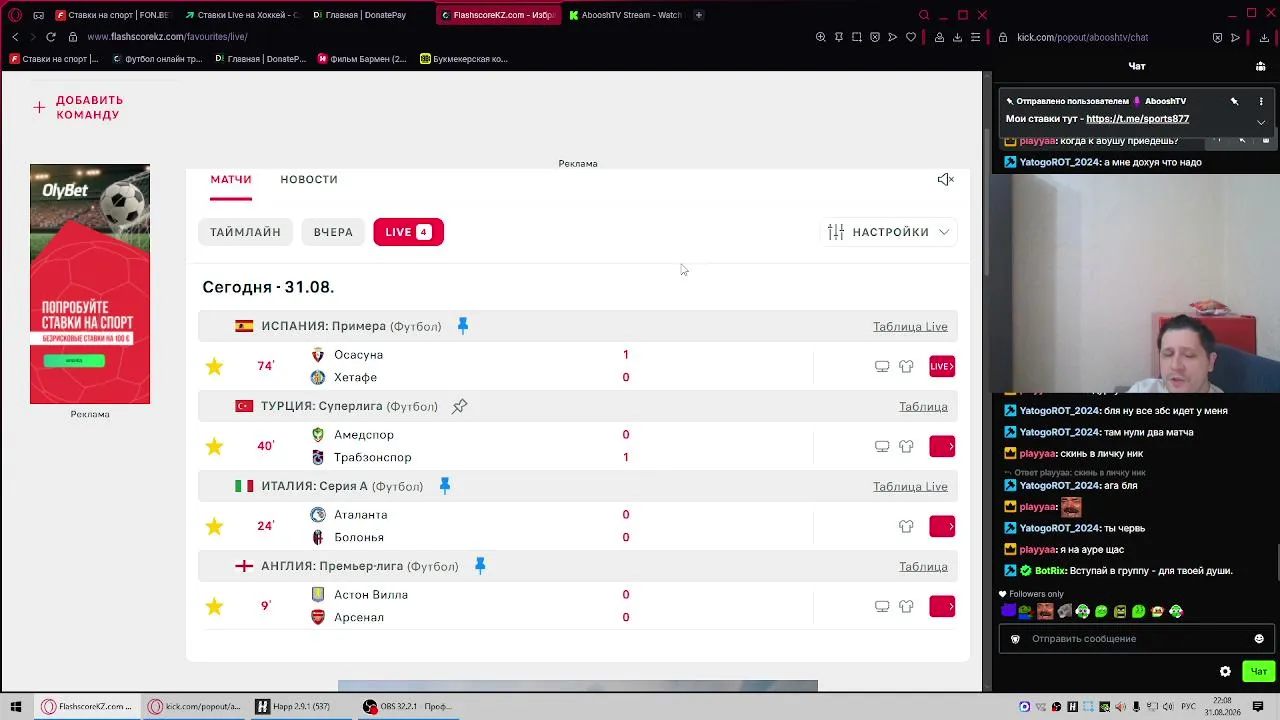Open TV icon for Amedspor vs Trabzonspor
This screenshot has width=1280, height=720.
click(x=882, y=446)
